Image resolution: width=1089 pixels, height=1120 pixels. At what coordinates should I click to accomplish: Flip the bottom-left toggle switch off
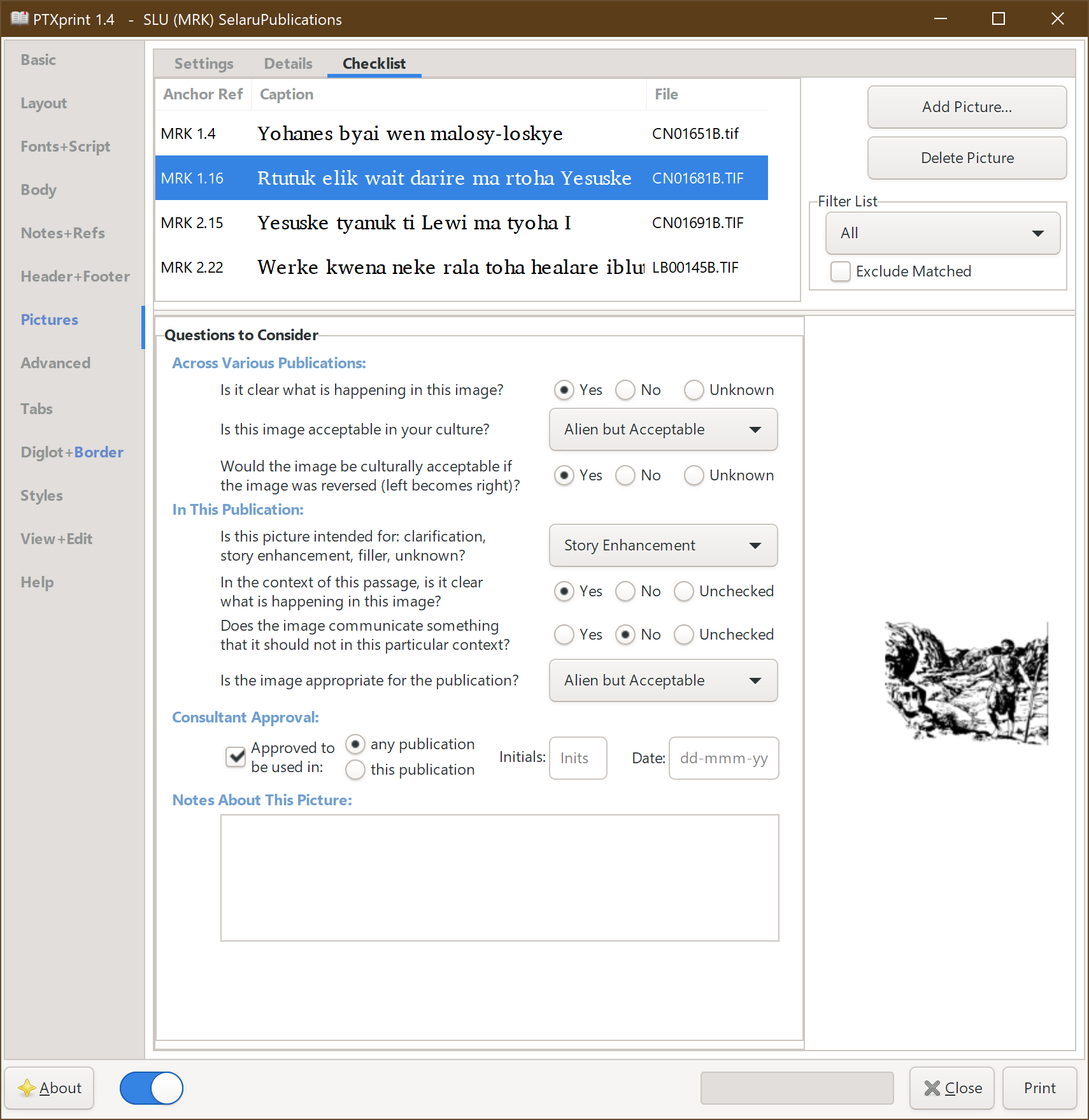[151, 1088]
